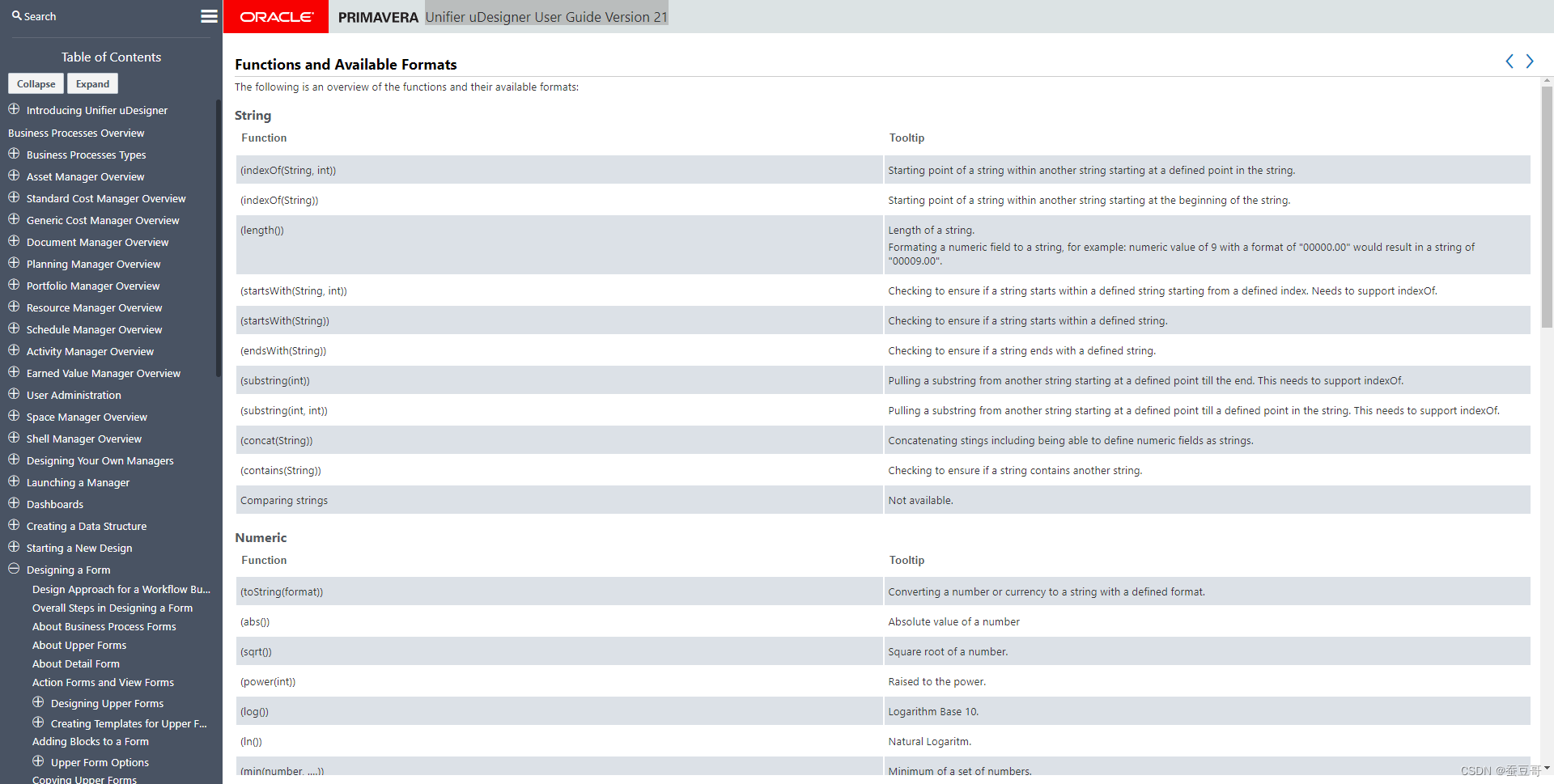The image size is (1554, 784).
Task: Open About Upper Forms topic
Action: pyautogui.click(x=79, y=646)
